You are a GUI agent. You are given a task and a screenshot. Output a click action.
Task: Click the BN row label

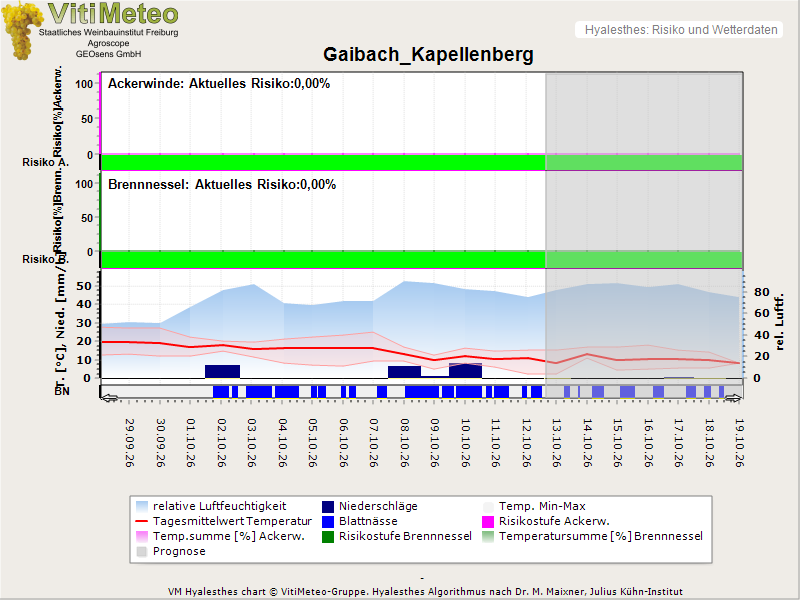coord(62,391)
